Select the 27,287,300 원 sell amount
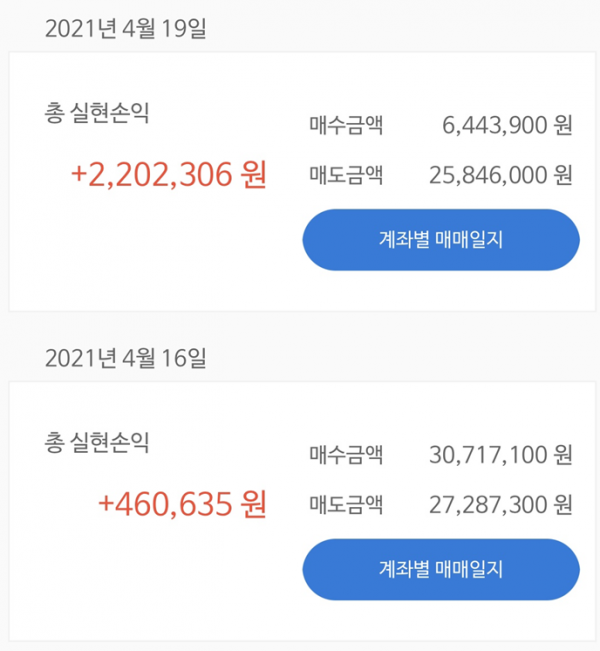 point(500,505)
